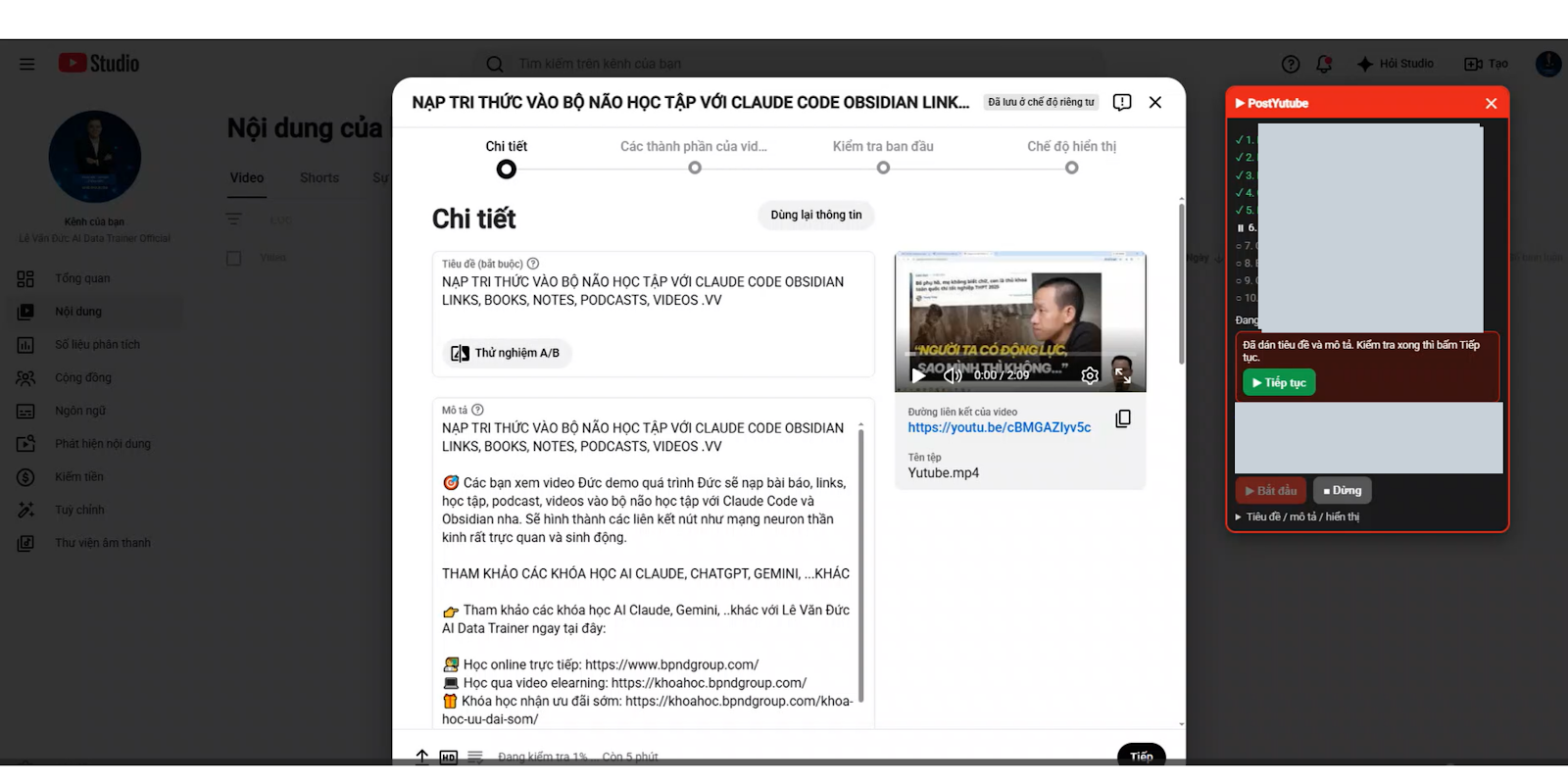Image resolution: width=1568 pixels, height=784 pixels.
Task: Click the HD processing status icon
Action: coord(448,757)
